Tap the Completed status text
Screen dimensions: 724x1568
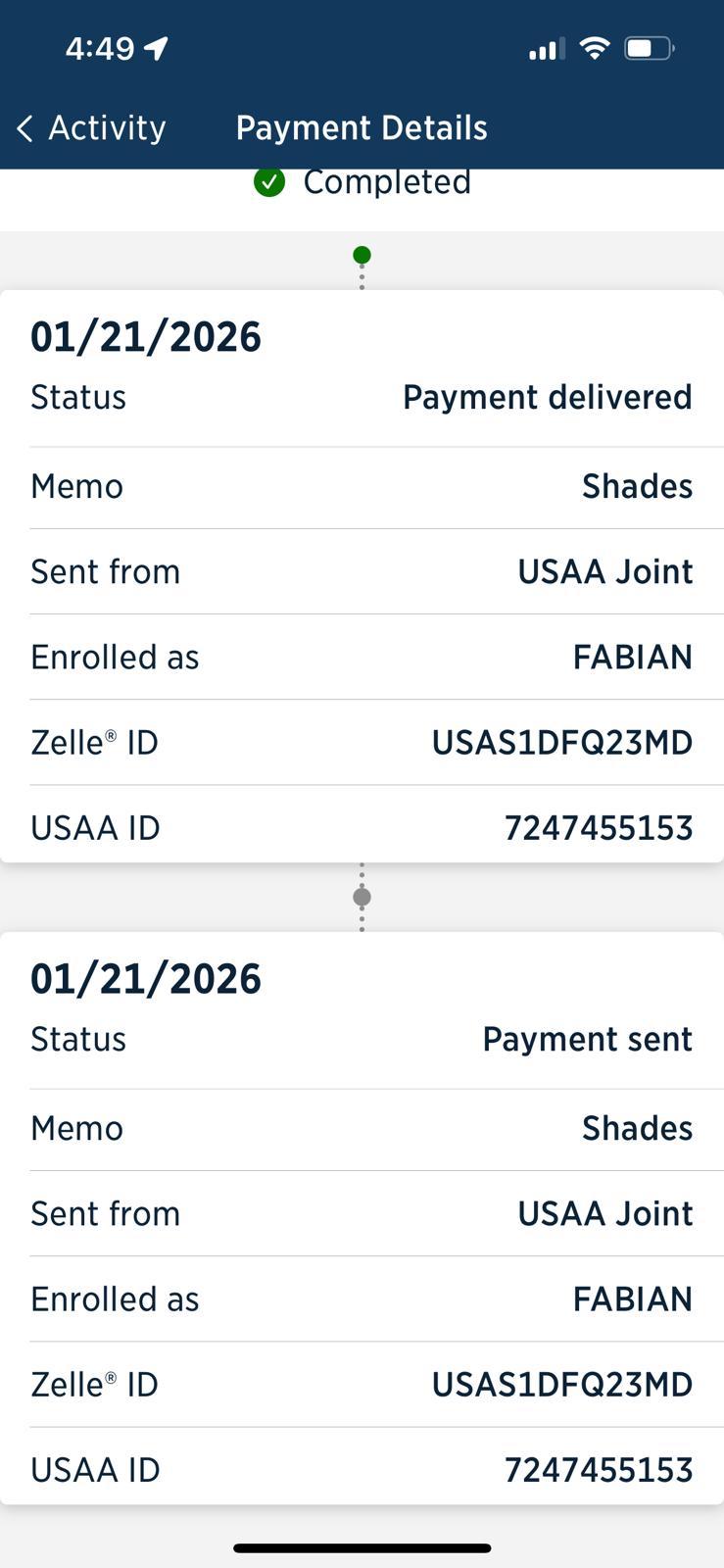coord(387,182)
